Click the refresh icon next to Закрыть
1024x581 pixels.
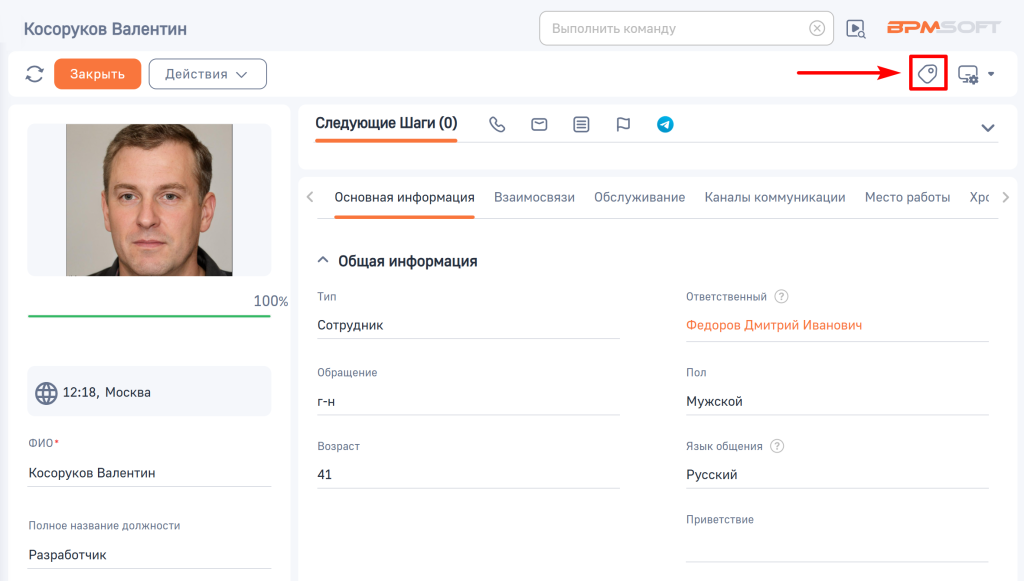tap(35, 74)
